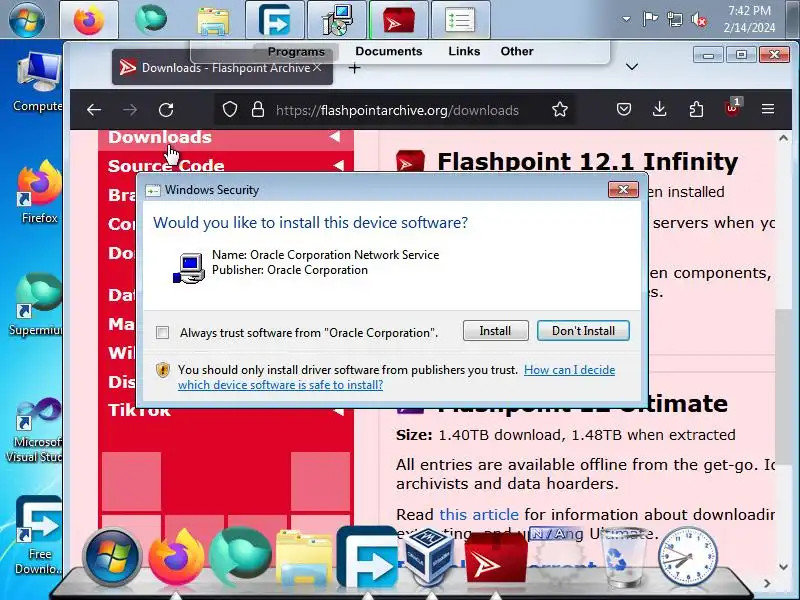Open Supermium from the top taskbar
Viewport: 800px width, 600px height.
(x=151, y=20)
